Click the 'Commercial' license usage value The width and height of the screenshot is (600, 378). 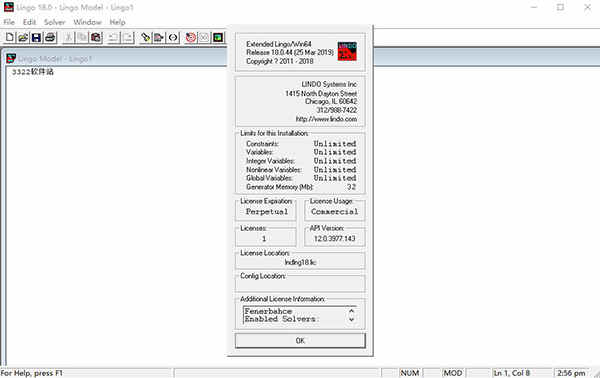(335, 212)
